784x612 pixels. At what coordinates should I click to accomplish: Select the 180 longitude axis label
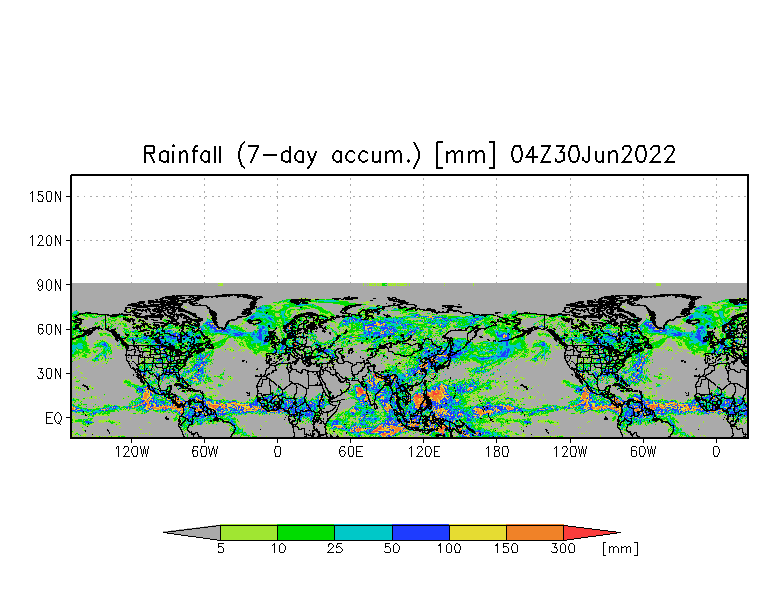(x=496, y=452)
